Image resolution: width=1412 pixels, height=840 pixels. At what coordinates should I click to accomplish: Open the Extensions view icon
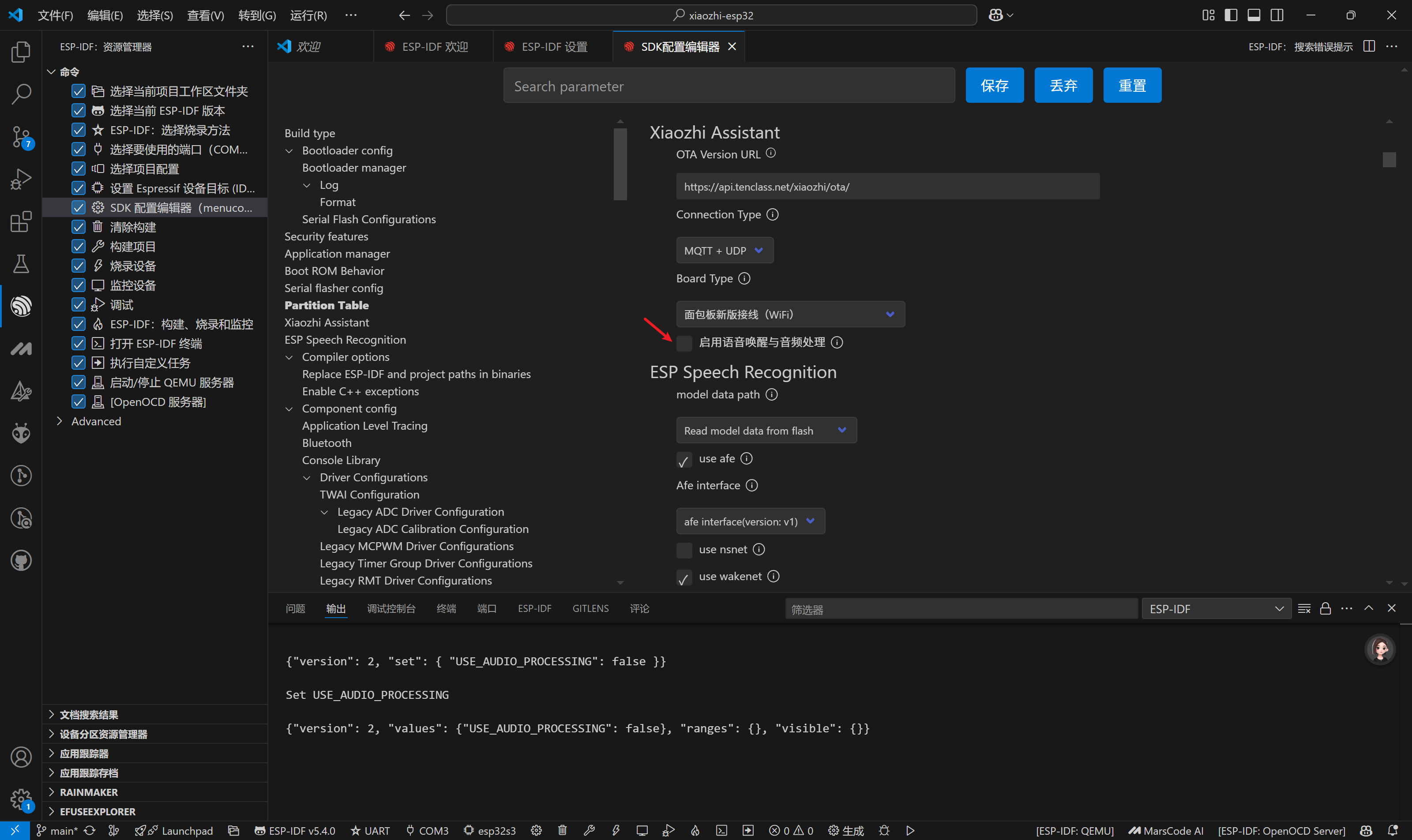point(21,221)
